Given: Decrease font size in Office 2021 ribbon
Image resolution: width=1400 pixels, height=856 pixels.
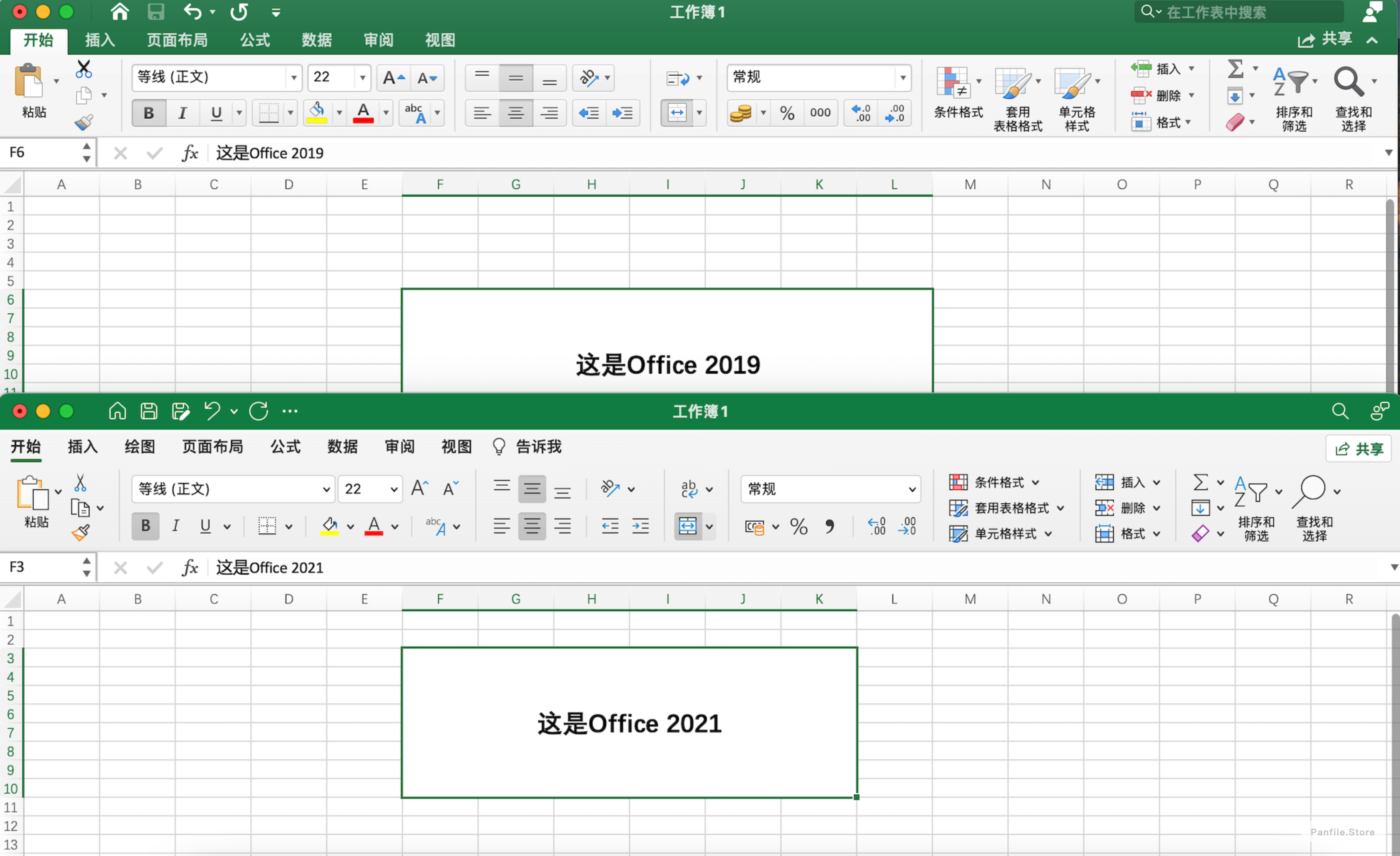Looking at the screenshot, I should 450,489.
